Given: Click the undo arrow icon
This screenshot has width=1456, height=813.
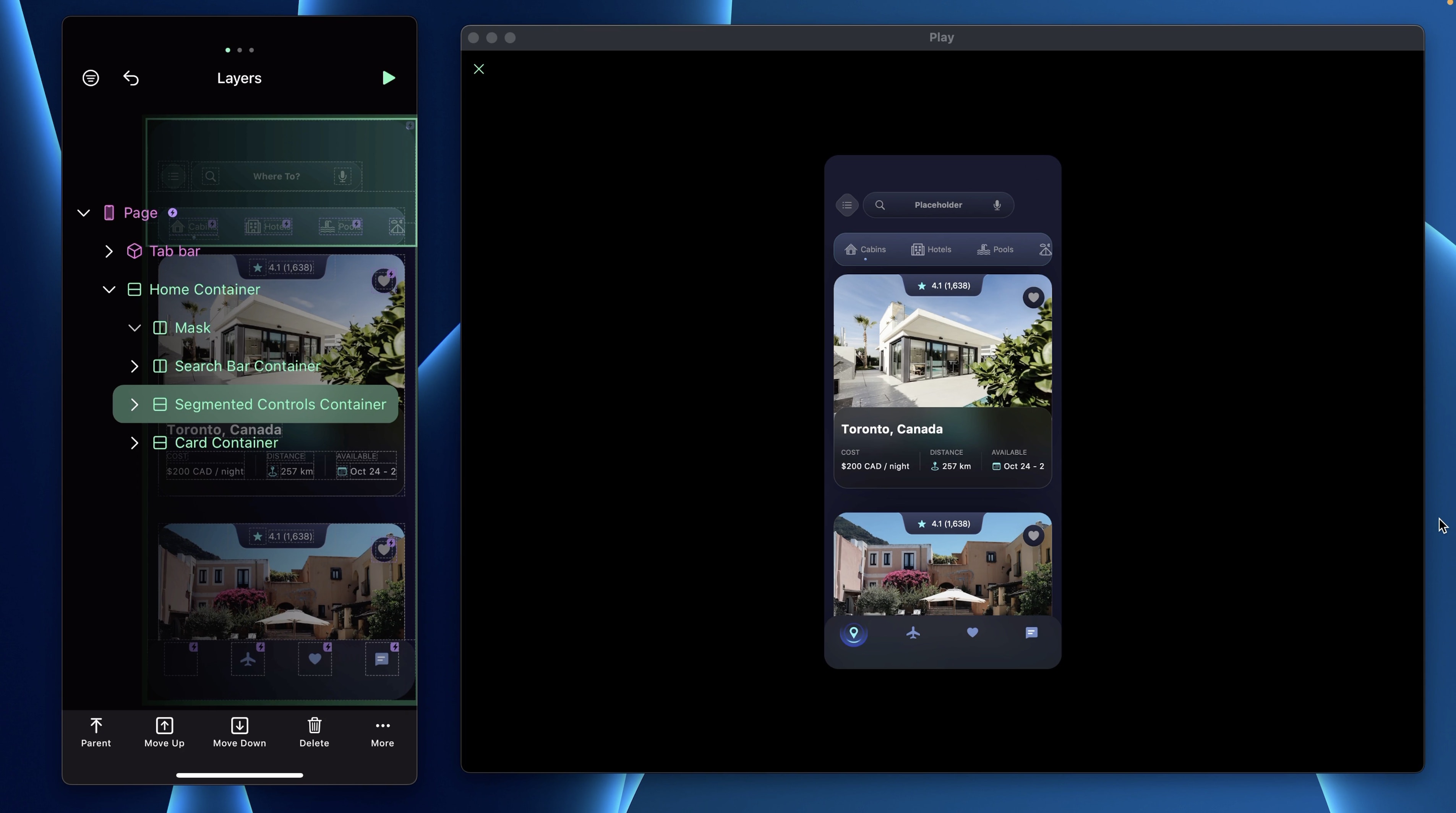Looking at the screenshot, I should [x=131, y=78].
